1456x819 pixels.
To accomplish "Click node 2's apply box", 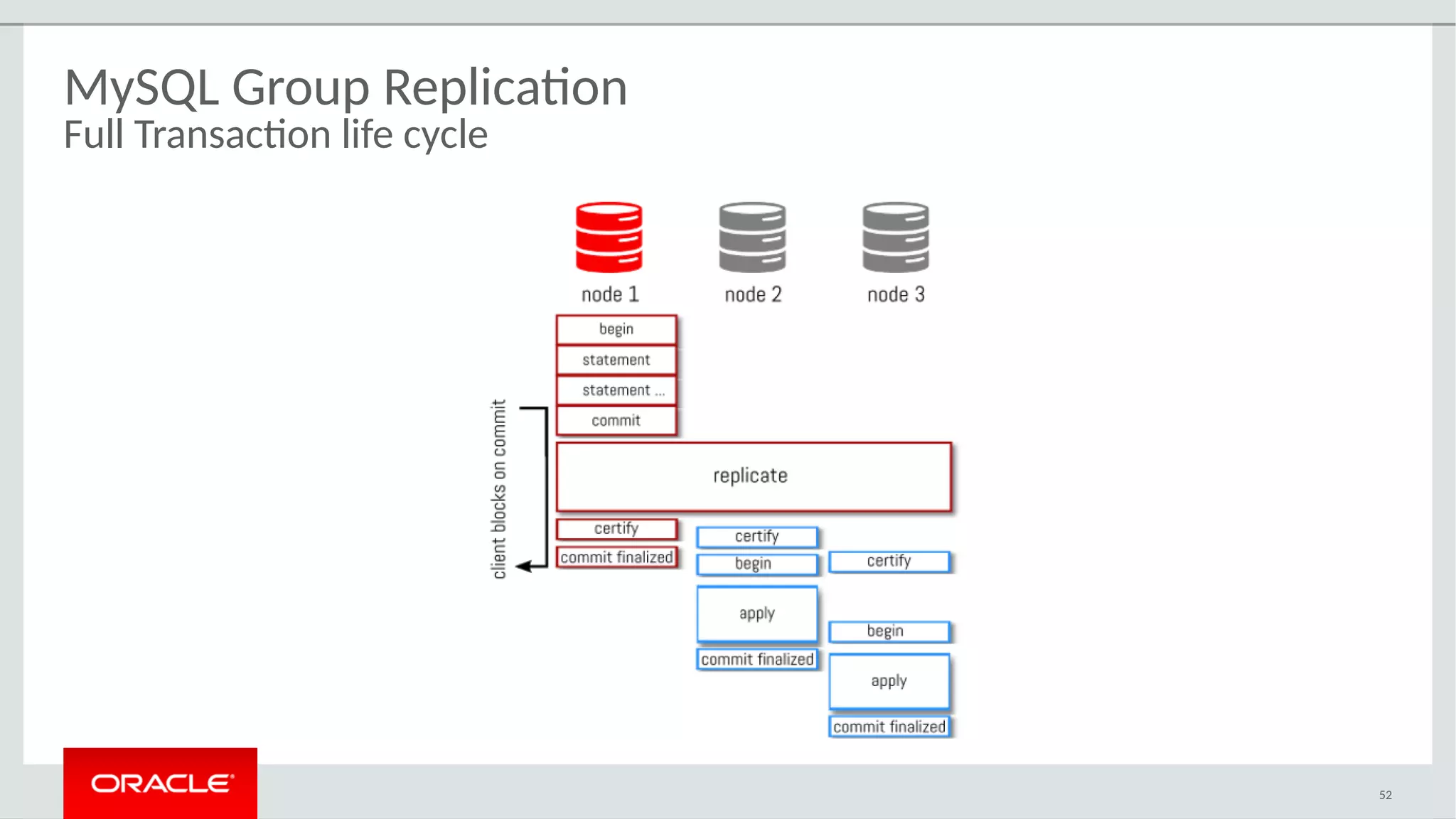I will 756,614.
